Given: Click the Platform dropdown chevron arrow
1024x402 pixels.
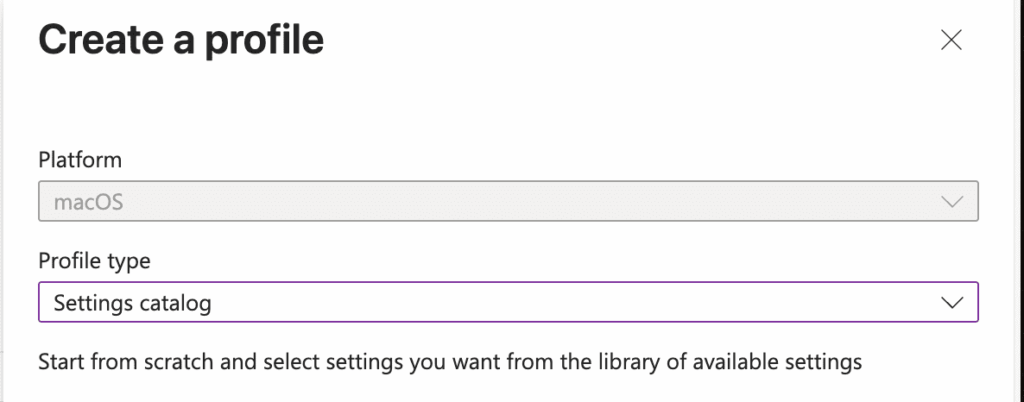Looking at the screenshot, I should pyautogui.click(x=952, y=202).
